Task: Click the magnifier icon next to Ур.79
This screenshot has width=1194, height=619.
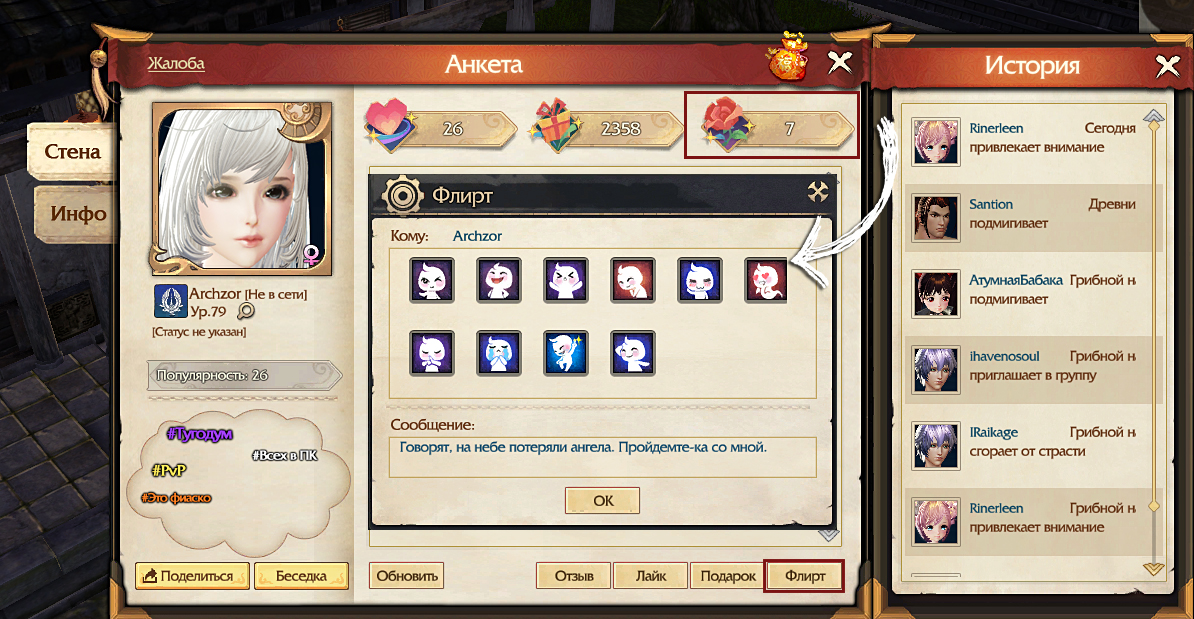Action: pos(246,311)
